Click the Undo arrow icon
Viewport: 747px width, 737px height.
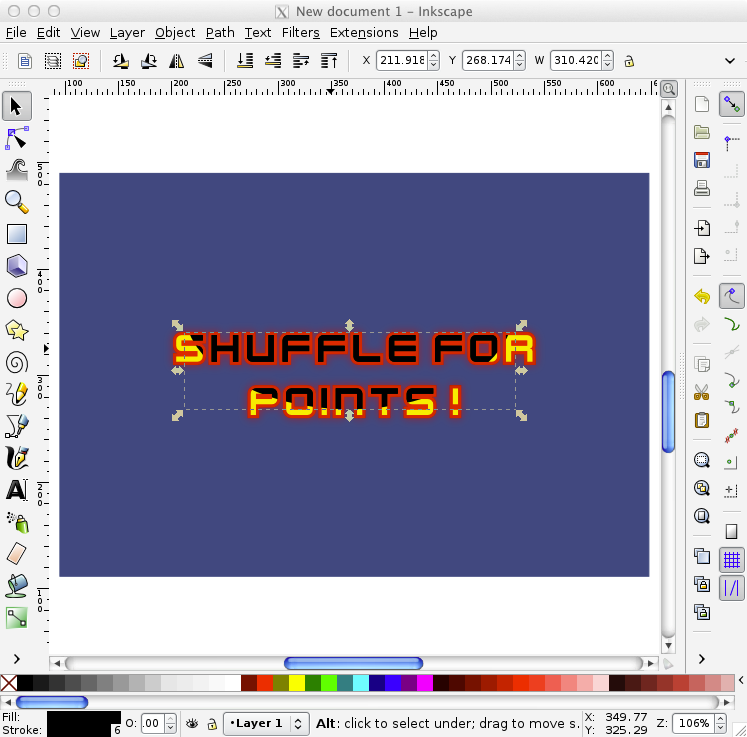click(702, 297)
